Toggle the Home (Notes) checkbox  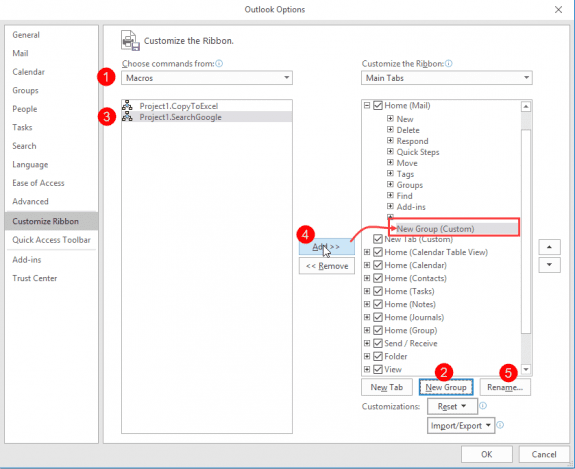(378, 304)
